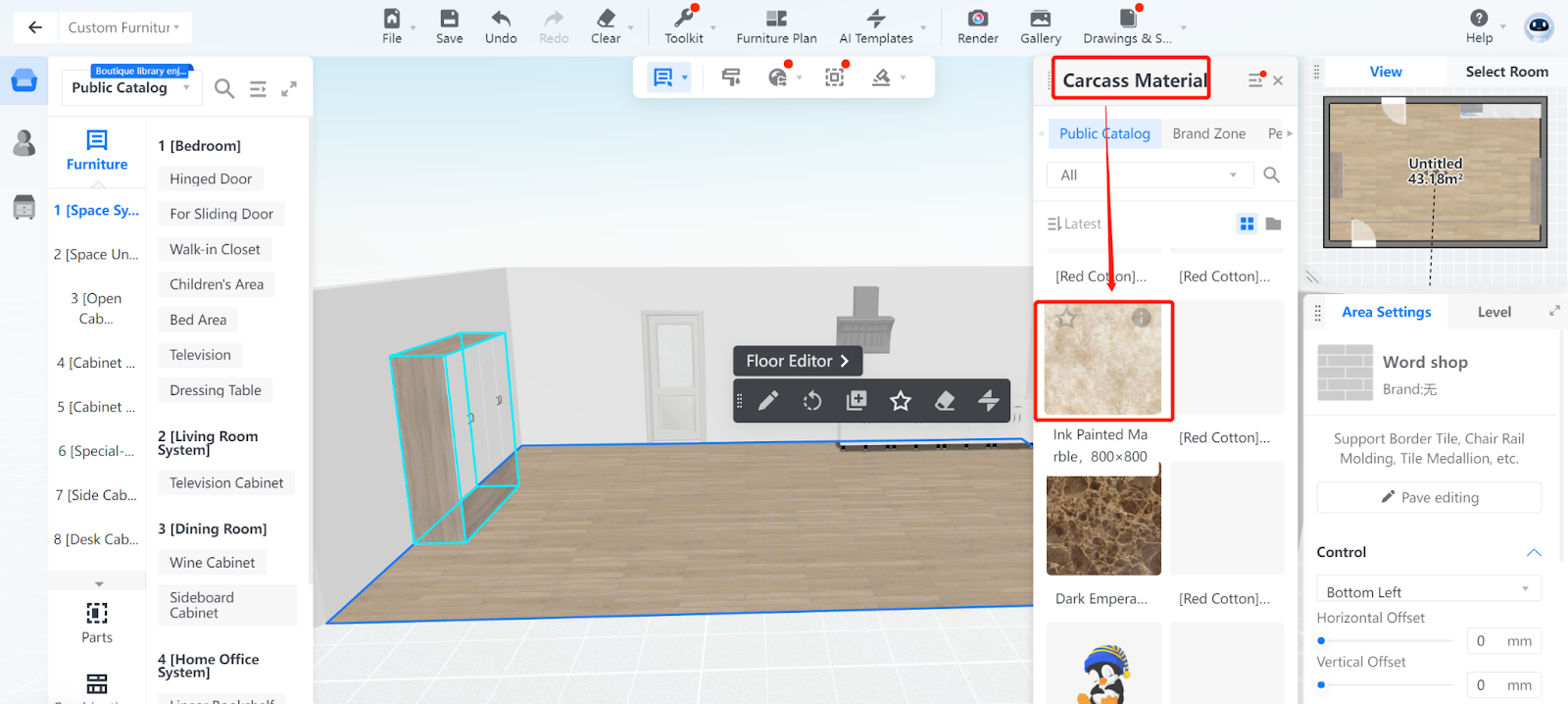
Task: Click the Floor Editor button
Action: (x=797, y=361)
